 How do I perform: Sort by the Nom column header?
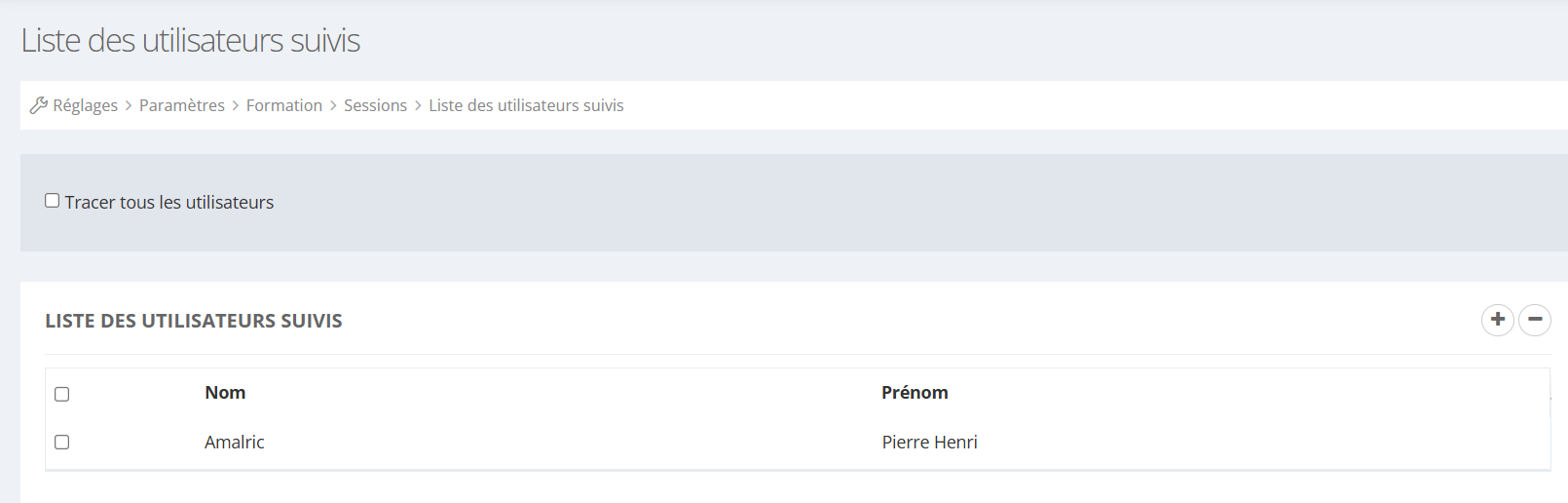225,393
